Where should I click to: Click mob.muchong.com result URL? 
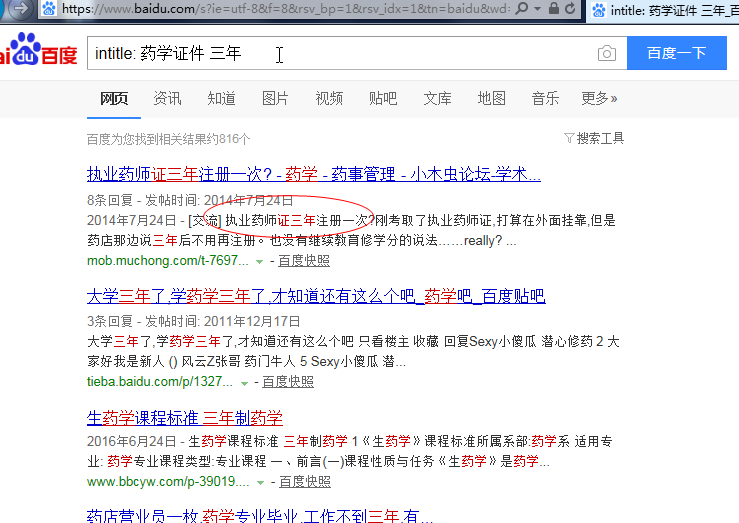tap(168, 261)
